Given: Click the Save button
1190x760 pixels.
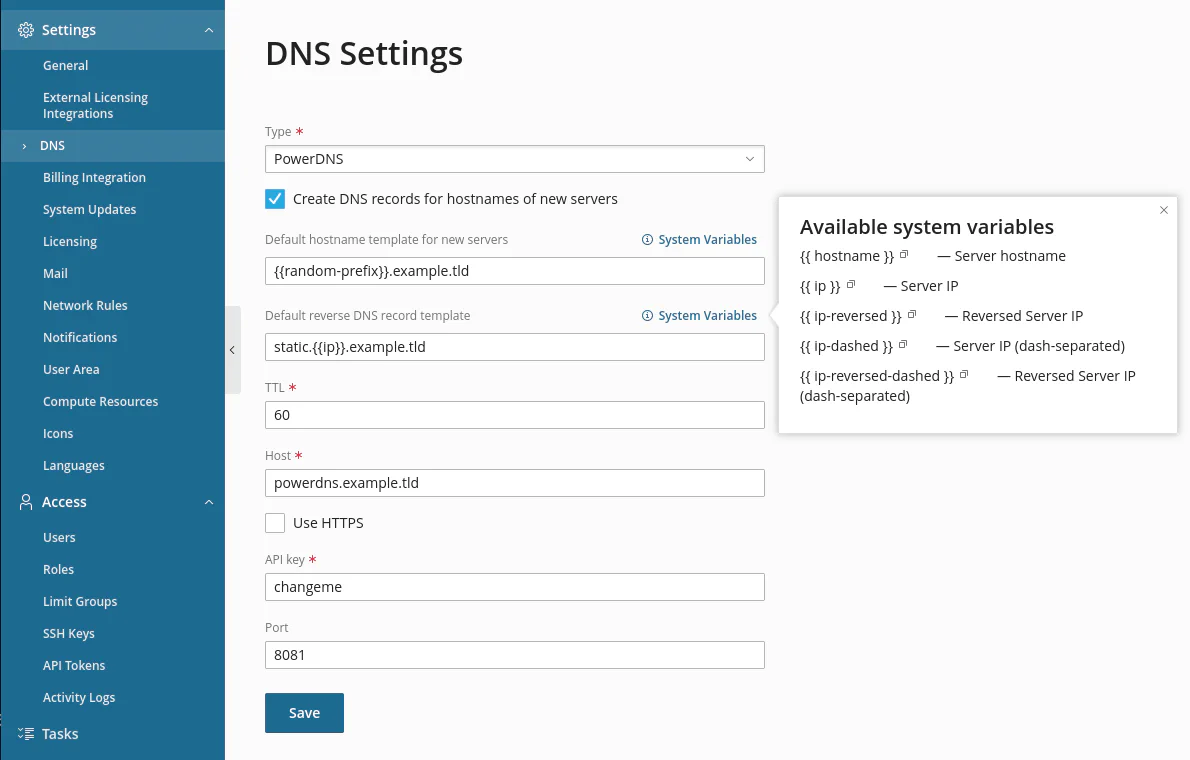Looking at the screenshot, I should (304, 712).
